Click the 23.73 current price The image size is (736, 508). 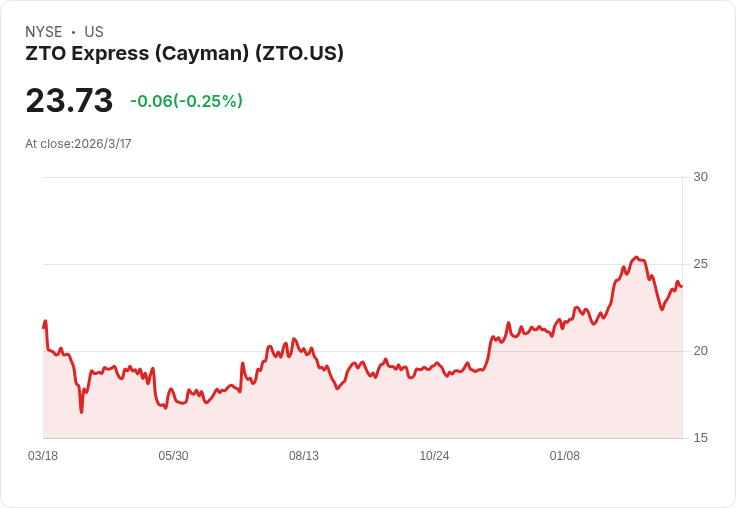(x=69, y=100)
